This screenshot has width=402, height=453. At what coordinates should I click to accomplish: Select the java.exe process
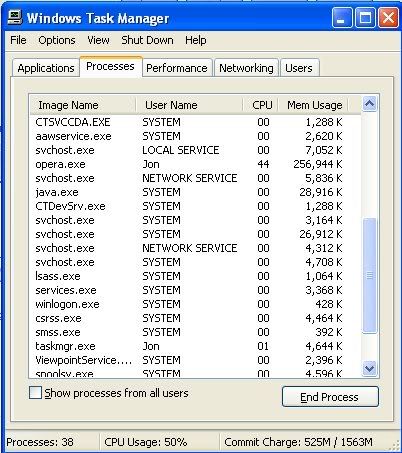tap(195, 192)
